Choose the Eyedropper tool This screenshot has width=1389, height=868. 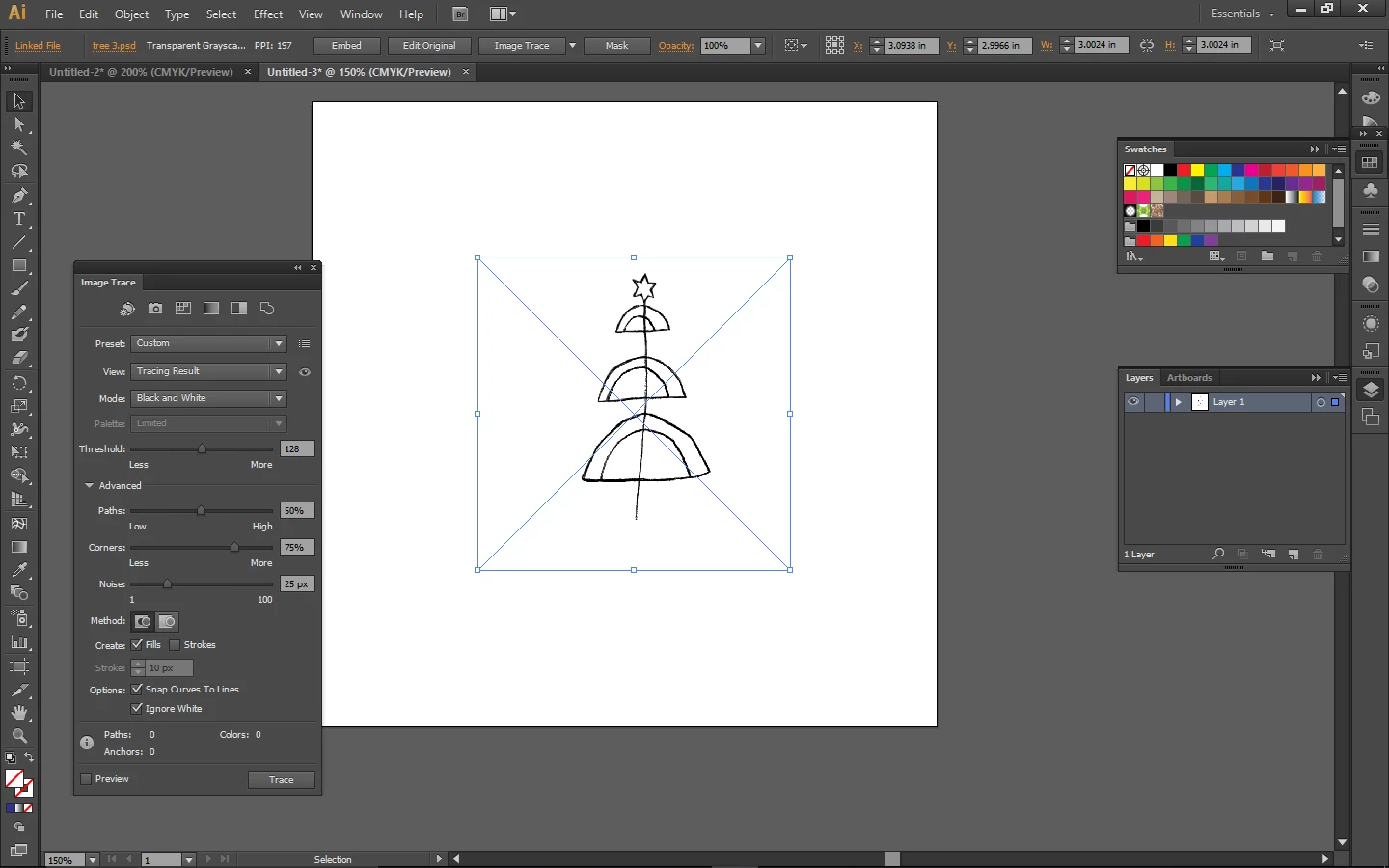coord(19,570)
